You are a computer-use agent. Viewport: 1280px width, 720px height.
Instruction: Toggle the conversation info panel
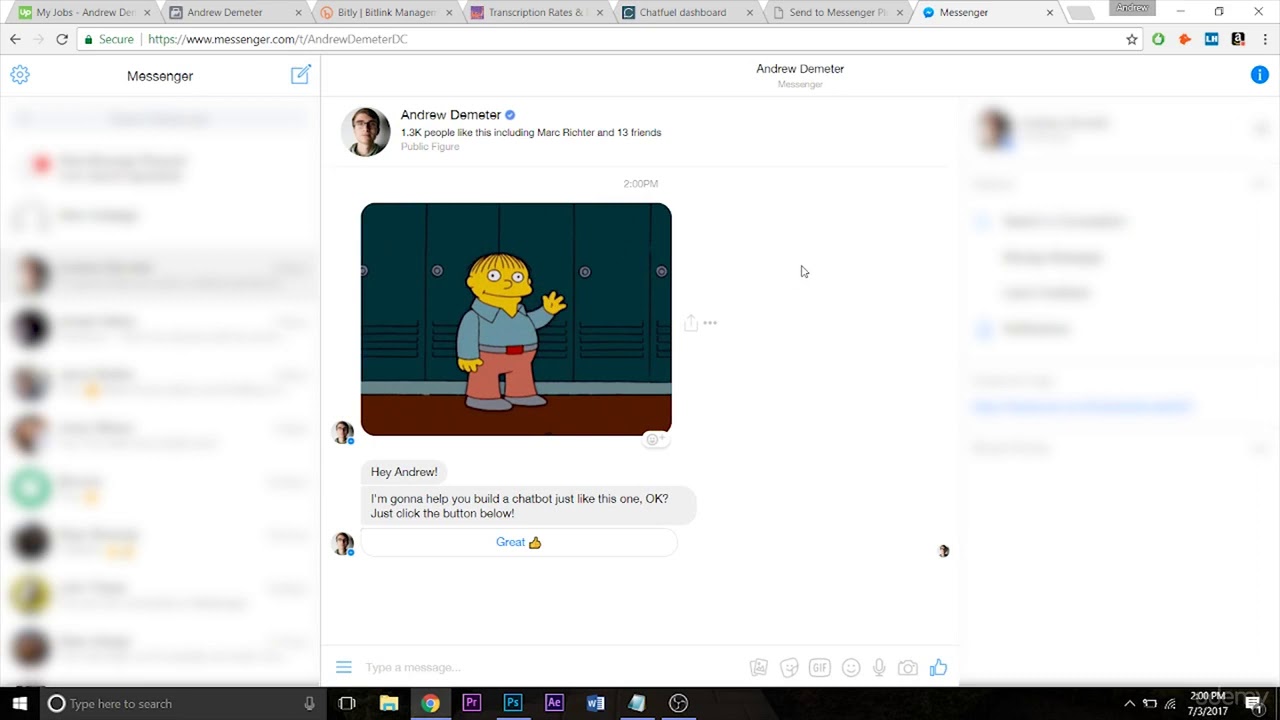point(1260,75)
